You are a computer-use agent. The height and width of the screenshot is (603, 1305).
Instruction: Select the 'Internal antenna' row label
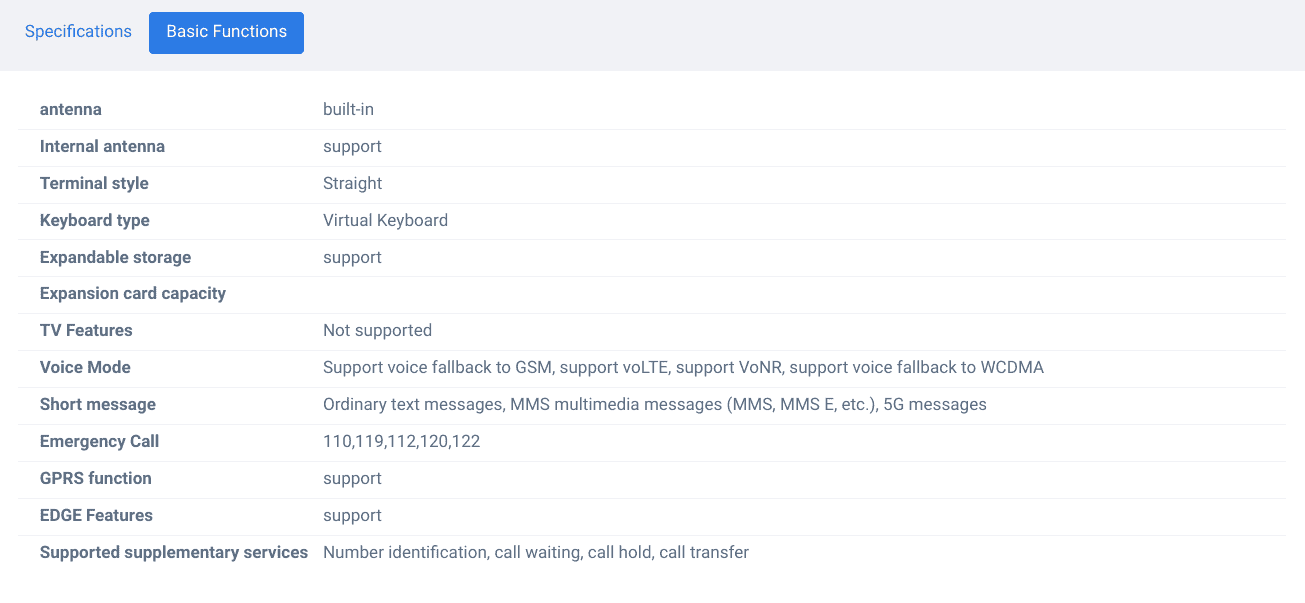102,146
